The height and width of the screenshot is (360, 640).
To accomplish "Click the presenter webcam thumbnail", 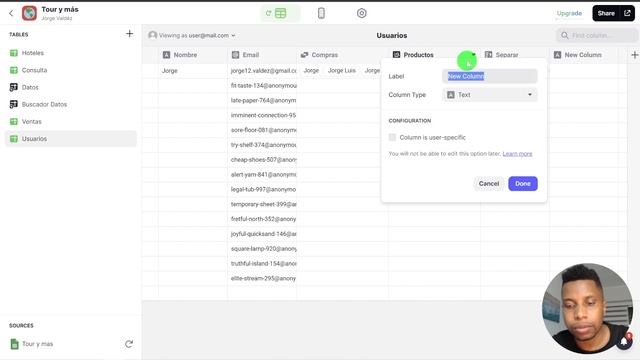I will tap(588, 309).
